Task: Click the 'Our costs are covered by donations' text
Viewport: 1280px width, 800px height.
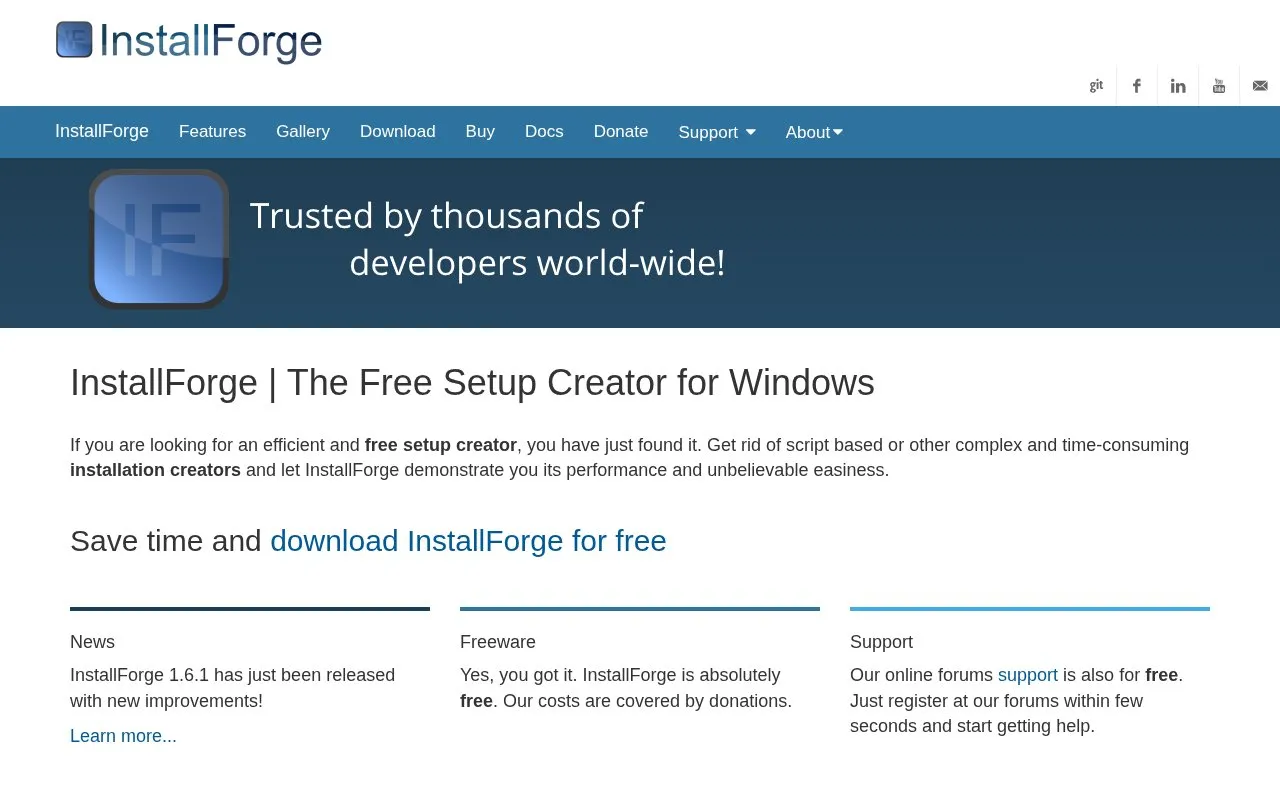Action: click(647, 701)
